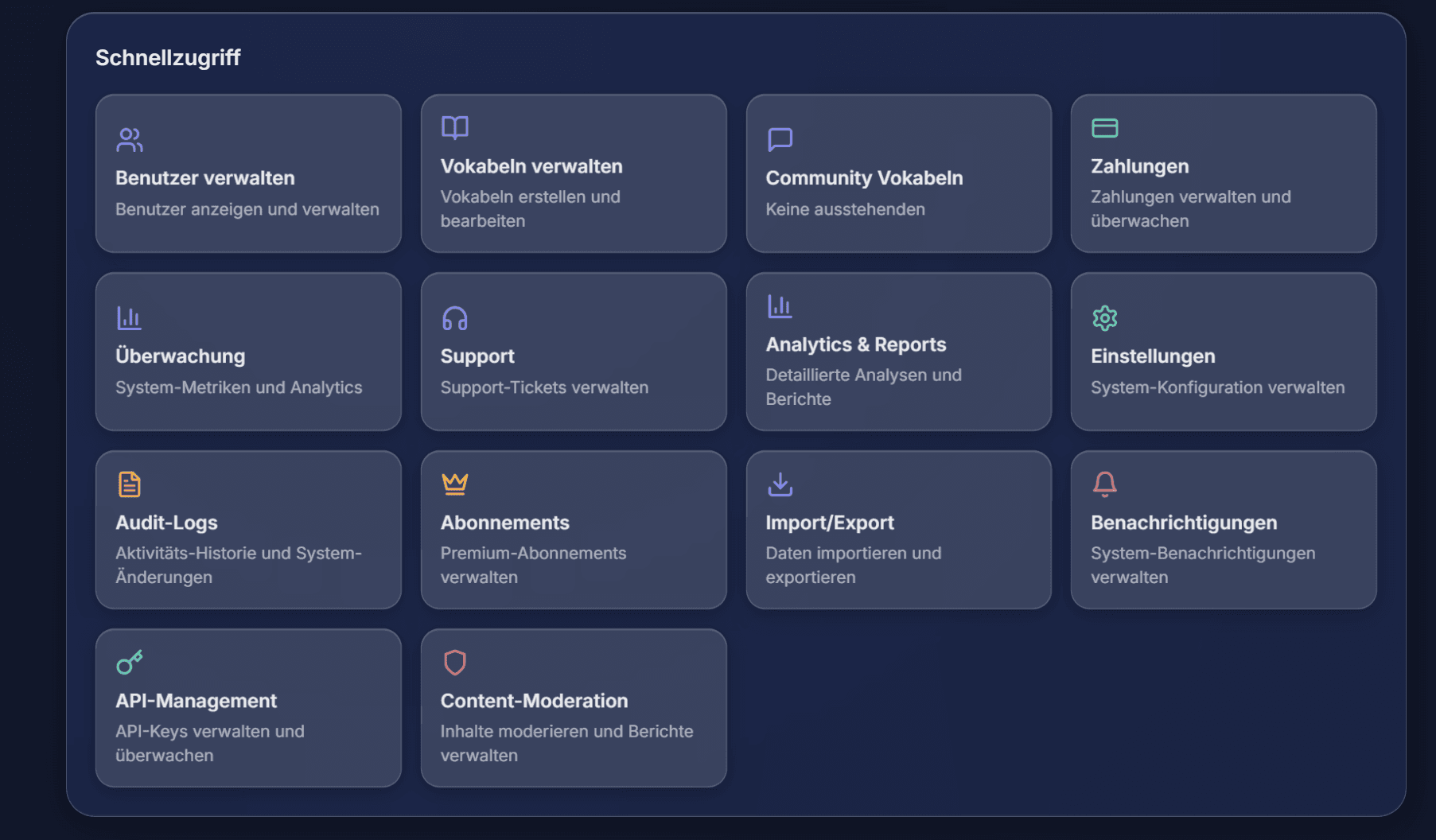Click the key icon for API-Management
This screenshot has width=1436, height=840.
[129, 662]
